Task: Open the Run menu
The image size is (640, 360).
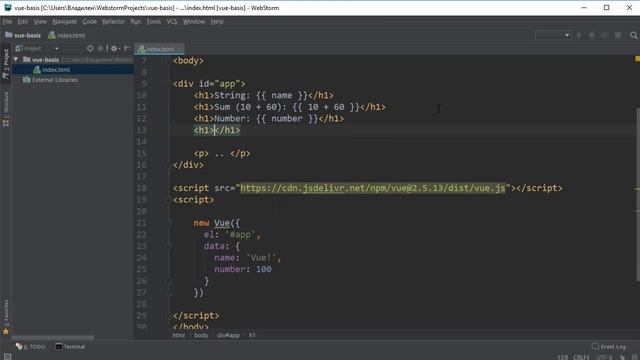Action: (136, 22)
